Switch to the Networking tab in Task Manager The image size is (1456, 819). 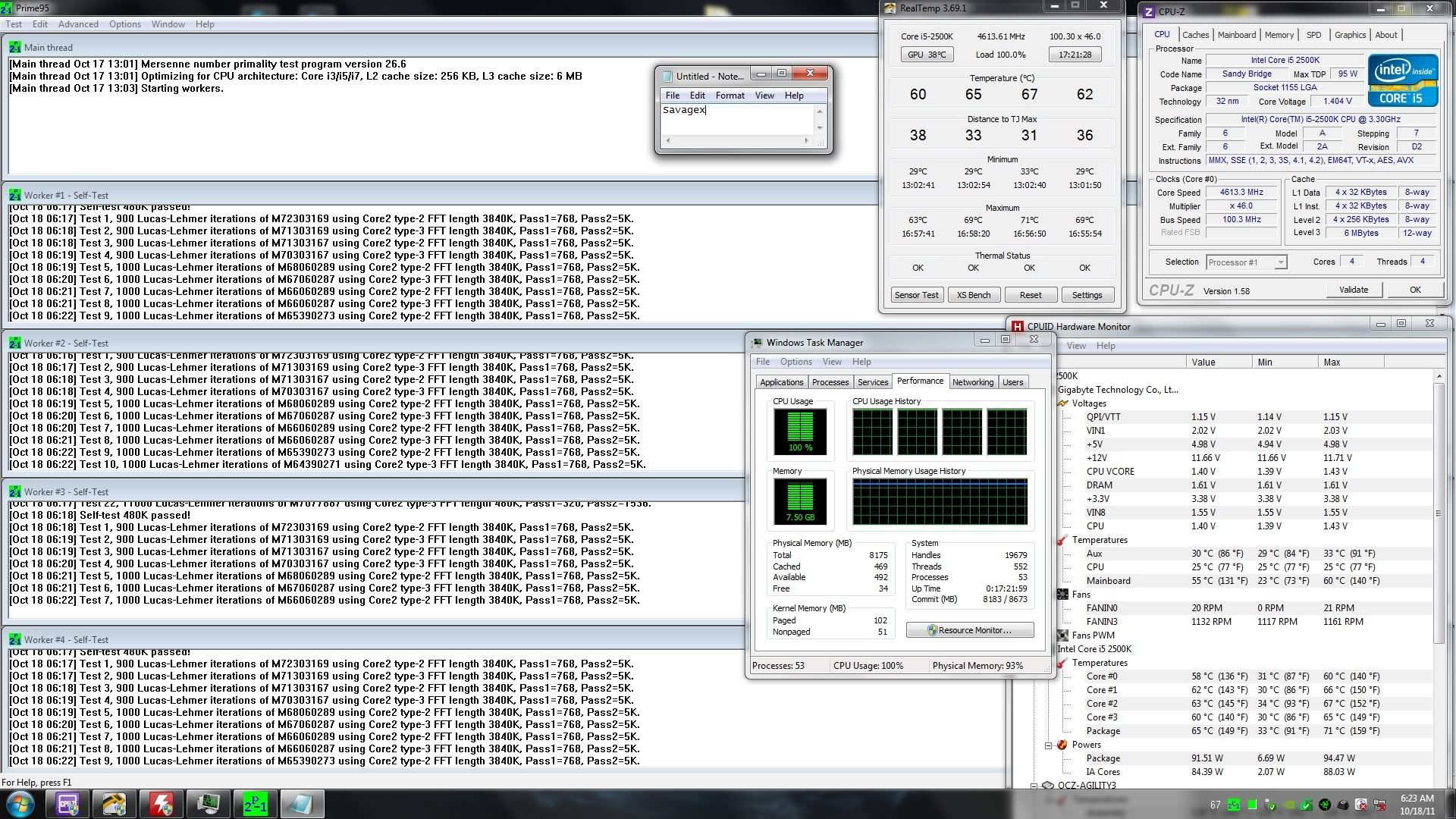click(x=973, y=382)
